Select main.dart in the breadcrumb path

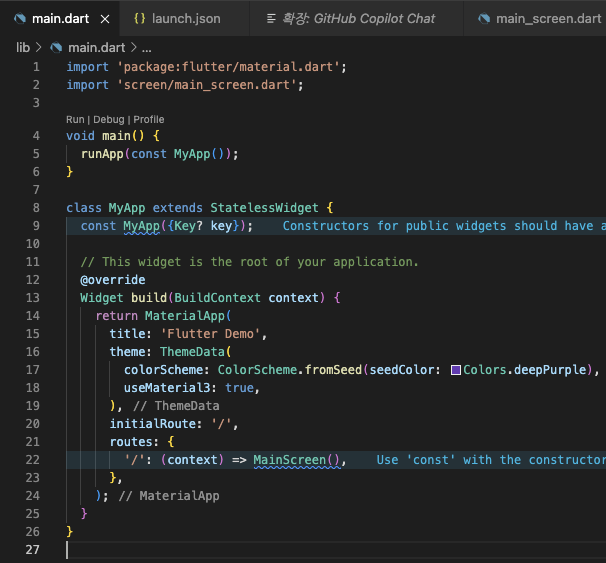[97, 48]
